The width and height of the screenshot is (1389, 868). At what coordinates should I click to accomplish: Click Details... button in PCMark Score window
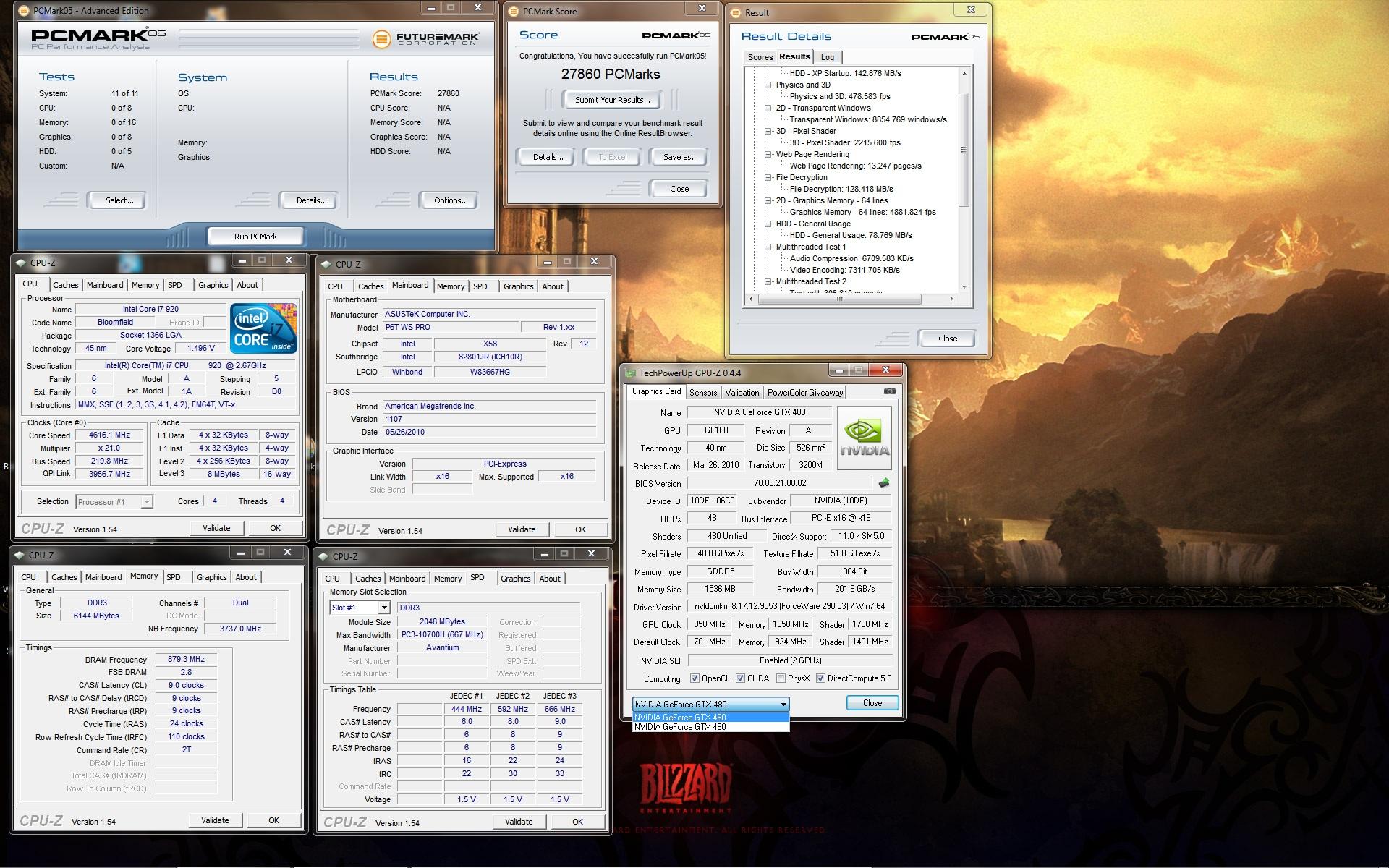coord(548,157)
